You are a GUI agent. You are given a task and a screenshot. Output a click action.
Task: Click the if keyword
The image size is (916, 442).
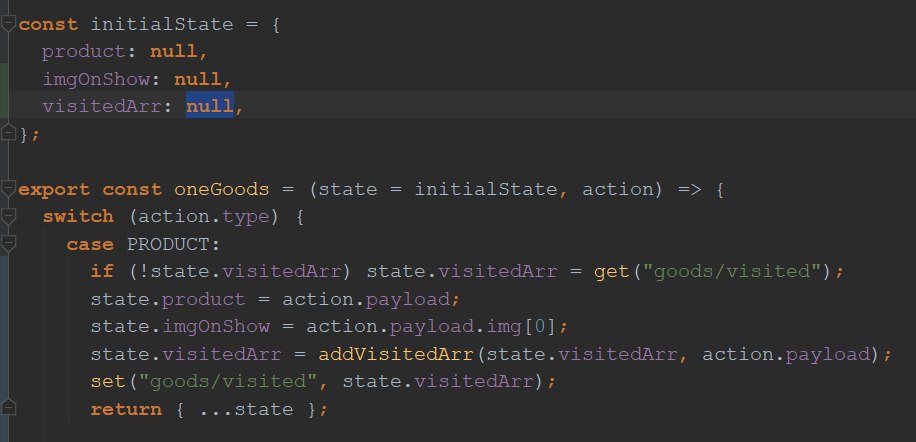[102, 272]
